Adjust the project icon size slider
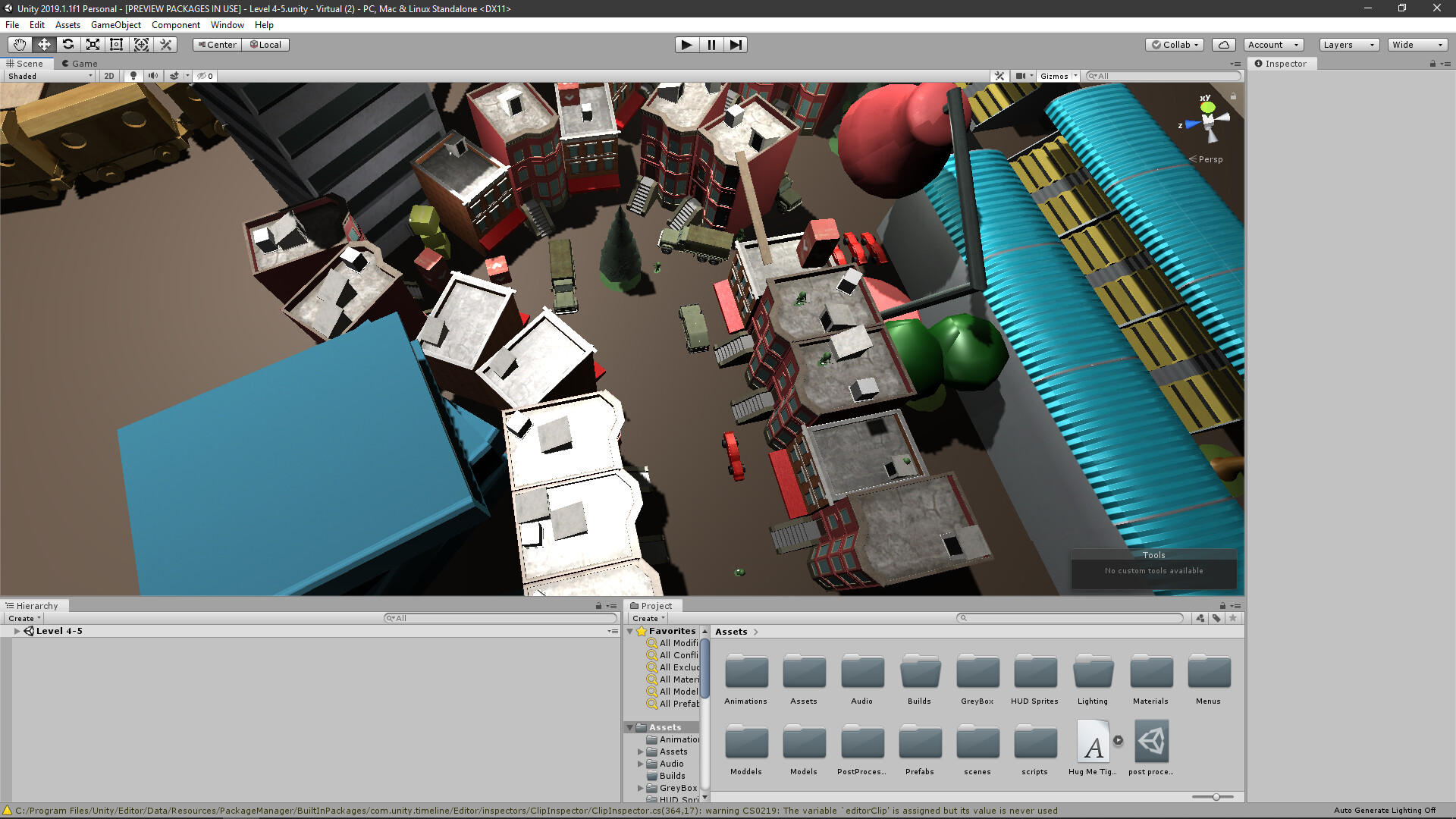This screenshot has width=1456, height=819. [1216, 797]
